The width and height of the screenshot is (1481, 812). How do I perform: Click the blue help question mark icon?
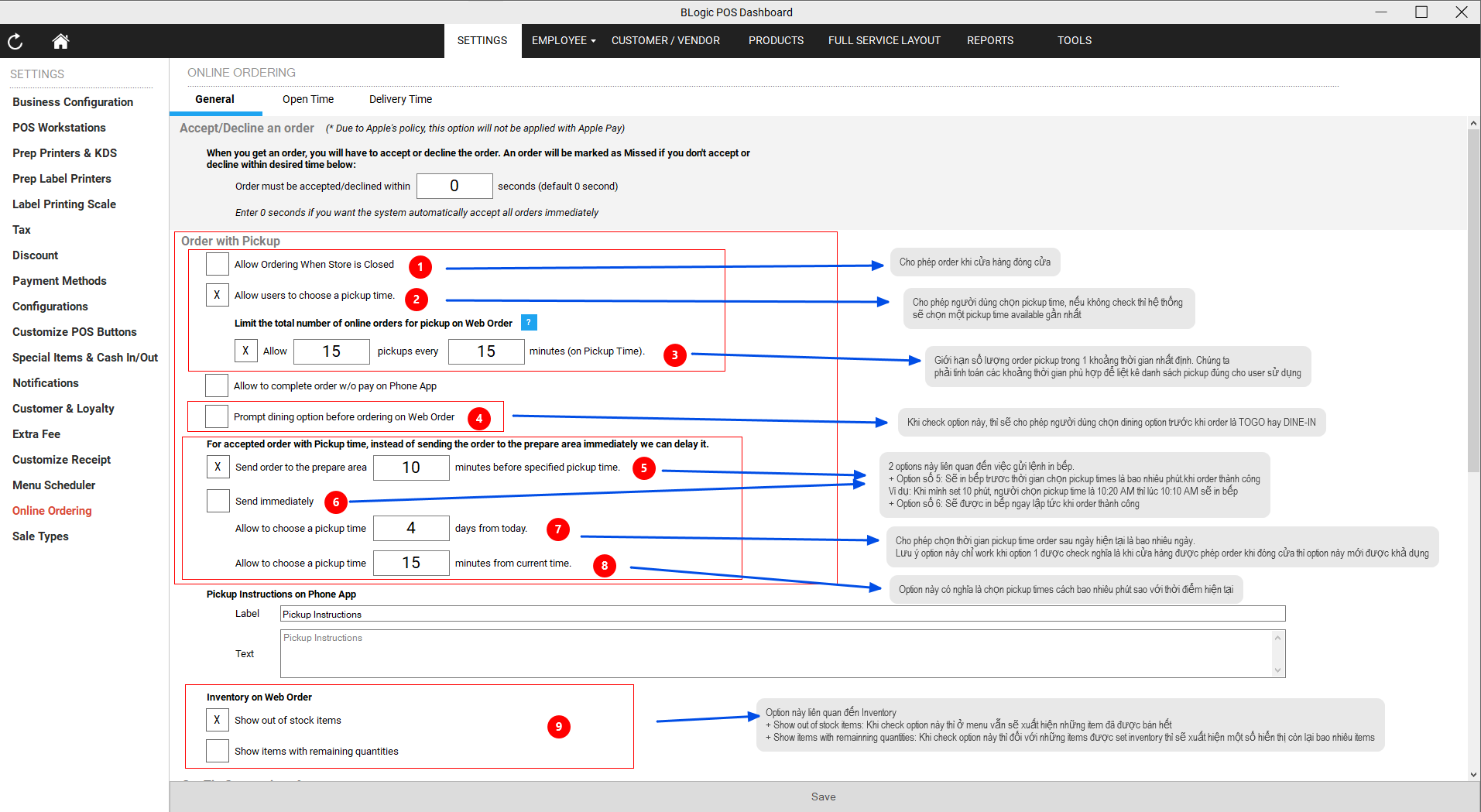point(529,323)
